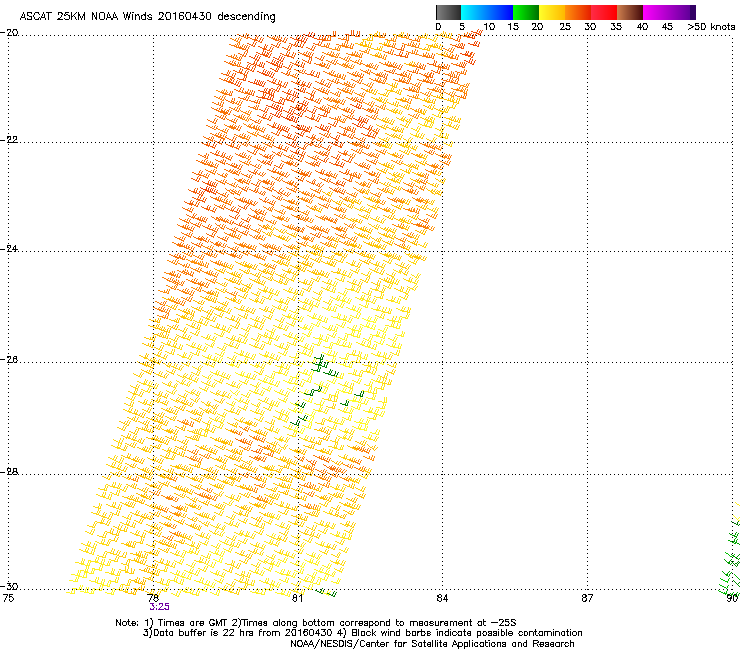This screenshot has height=650, width=740.
Task: Click the -28 latitude axis label
Action: pos(9,472)
